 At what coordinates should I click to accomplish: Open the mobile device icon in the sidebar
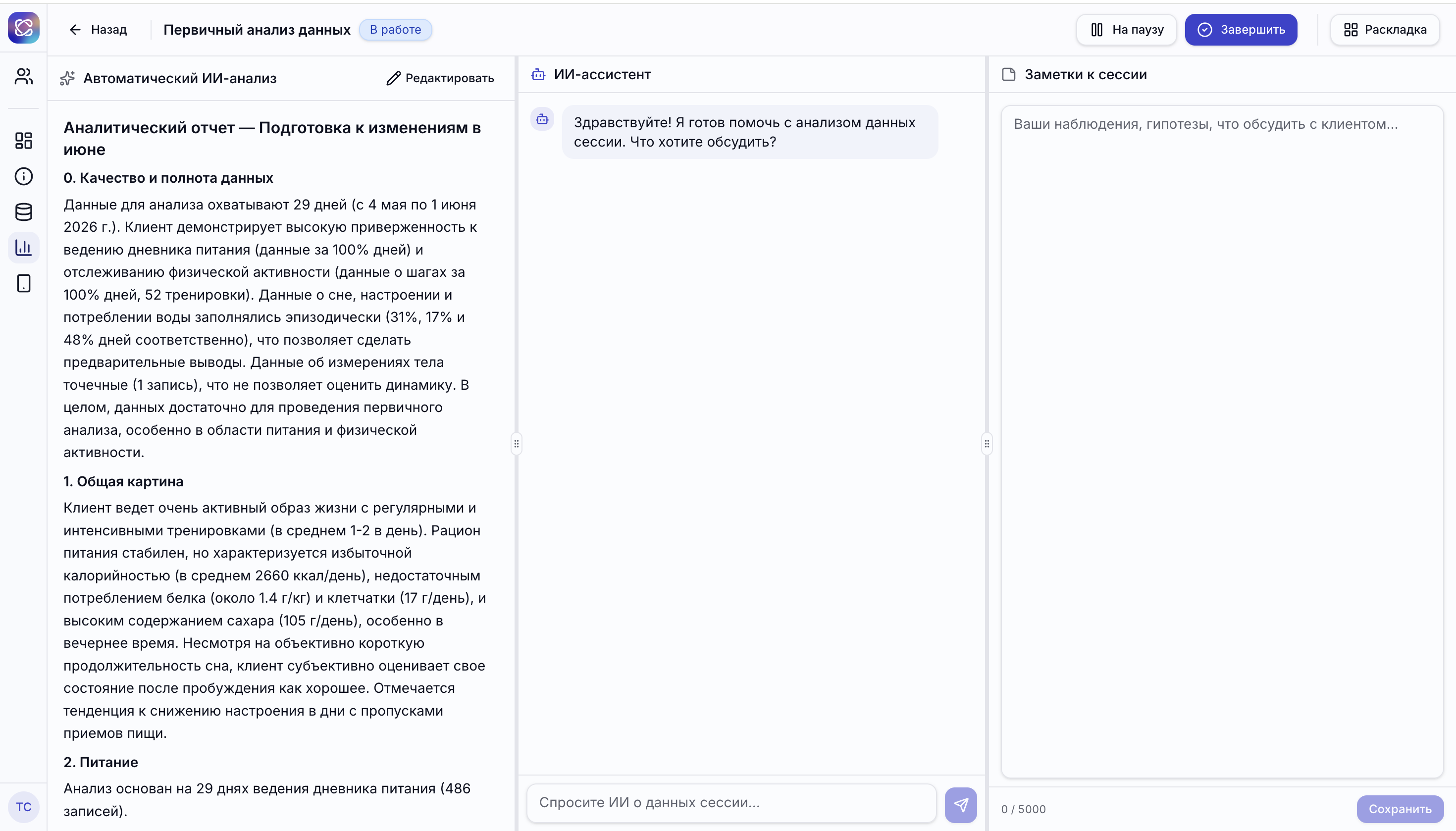[23, 284]
